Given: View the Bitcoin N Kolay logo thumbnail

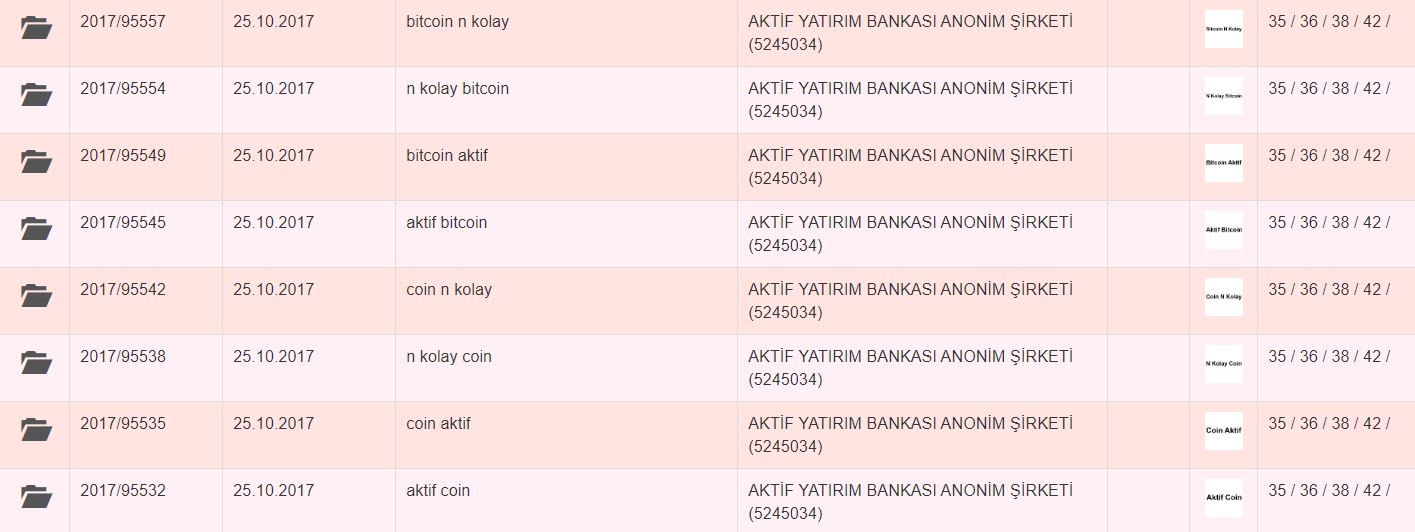Looking at the screenshot, I should pyautogui.click(x=1224, y=29).
